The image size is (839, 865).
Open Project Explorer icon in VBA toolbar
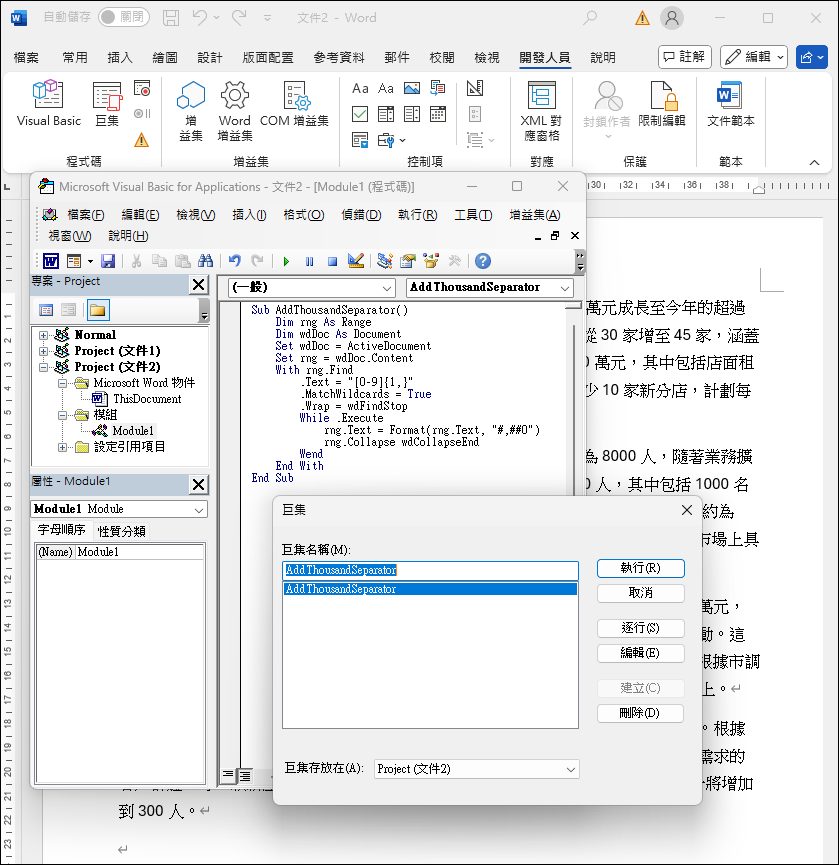click(x=384, y=261)
